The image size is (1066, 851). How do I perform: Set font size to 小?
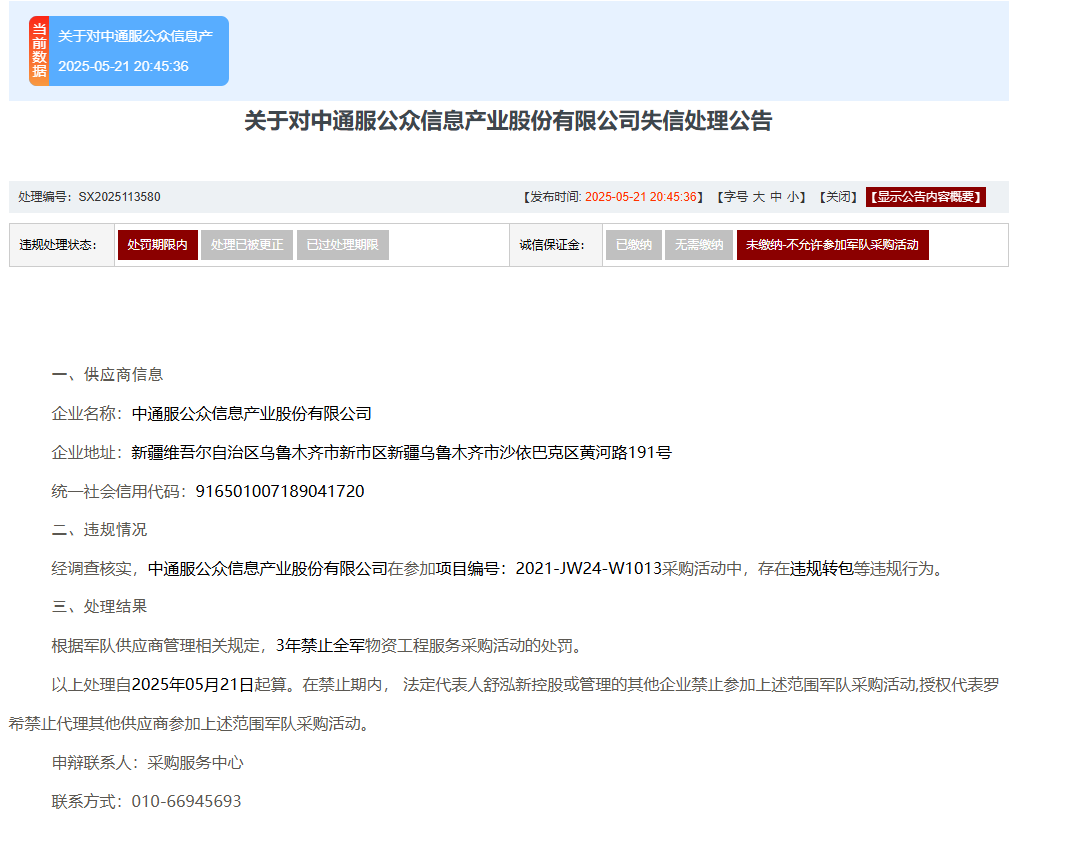(x=792, y=197)
